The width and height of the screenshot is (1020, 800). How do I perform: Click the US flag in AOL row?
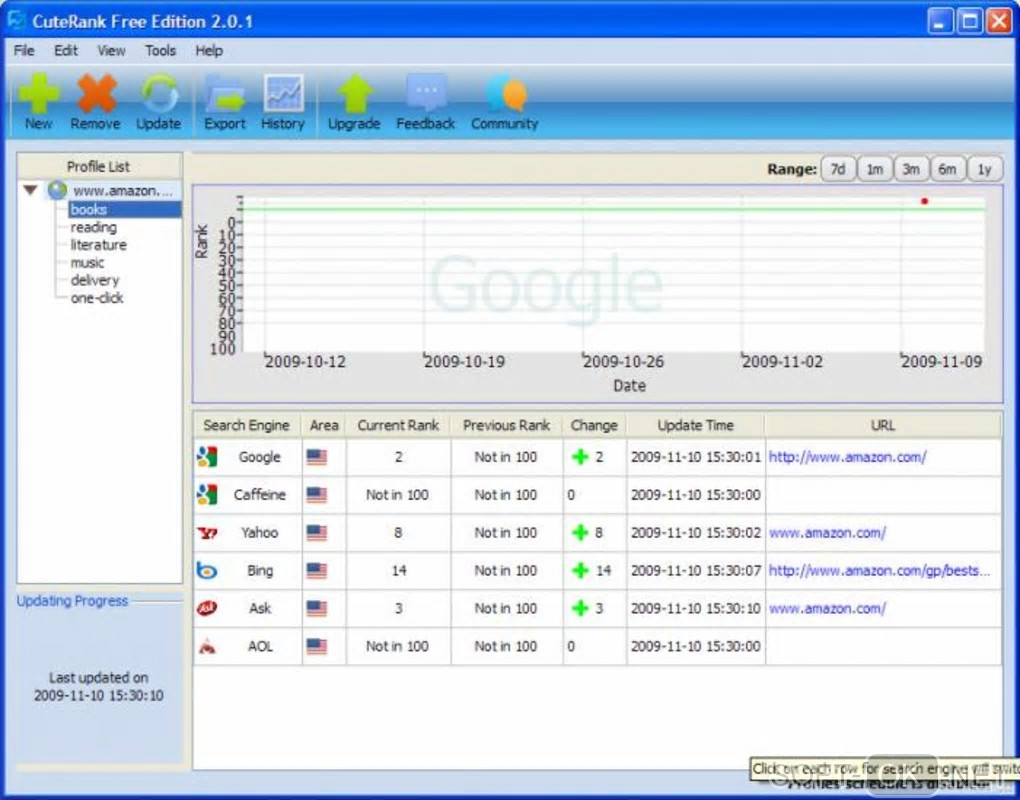[317, 646]
